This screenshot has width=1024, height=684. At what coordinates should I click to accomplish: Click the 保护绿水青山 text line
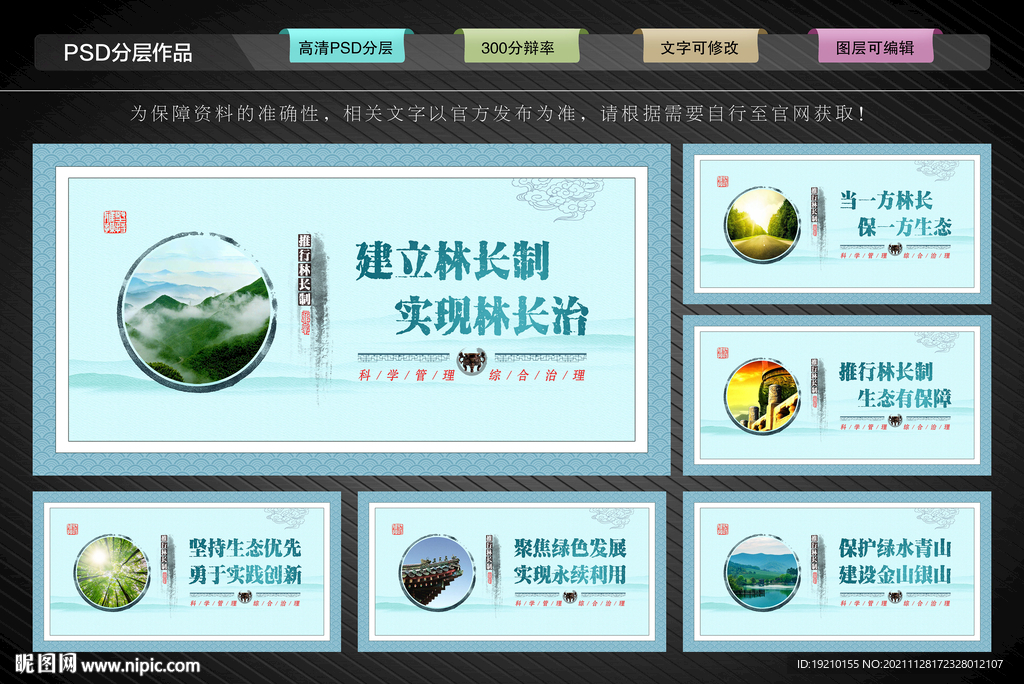(895, 547)
